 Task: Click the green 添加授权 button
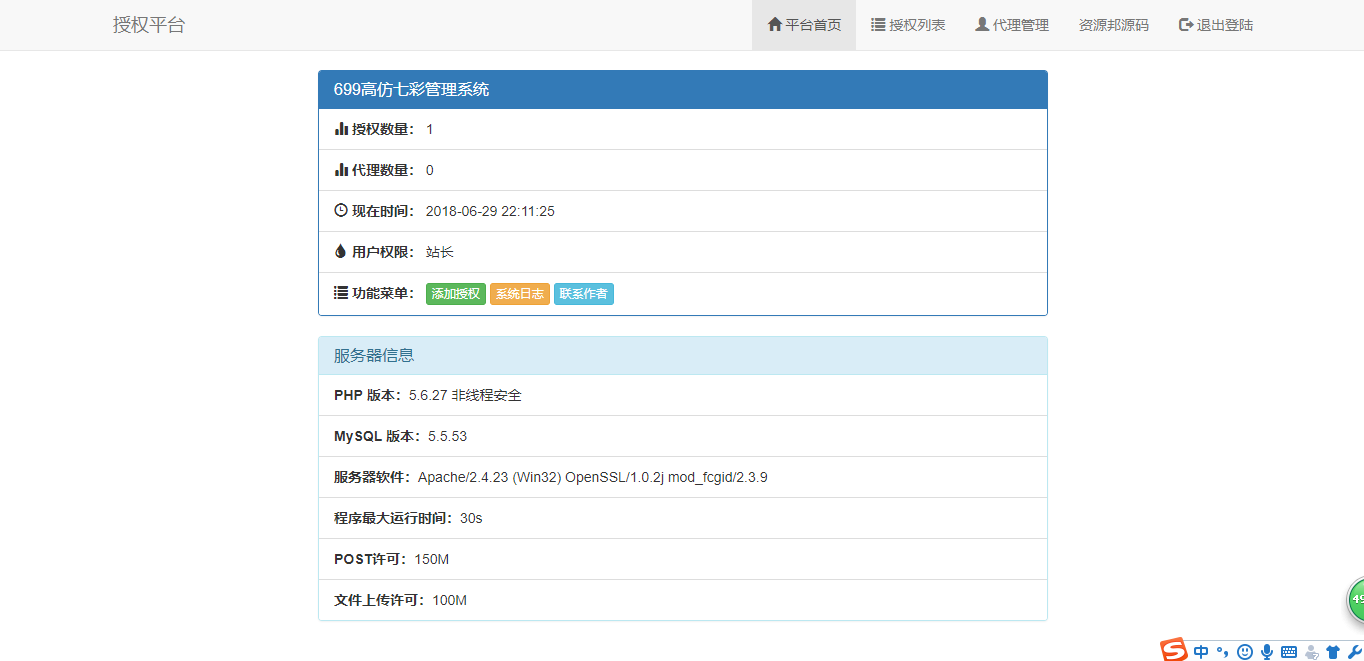click(x=456, y=294)
